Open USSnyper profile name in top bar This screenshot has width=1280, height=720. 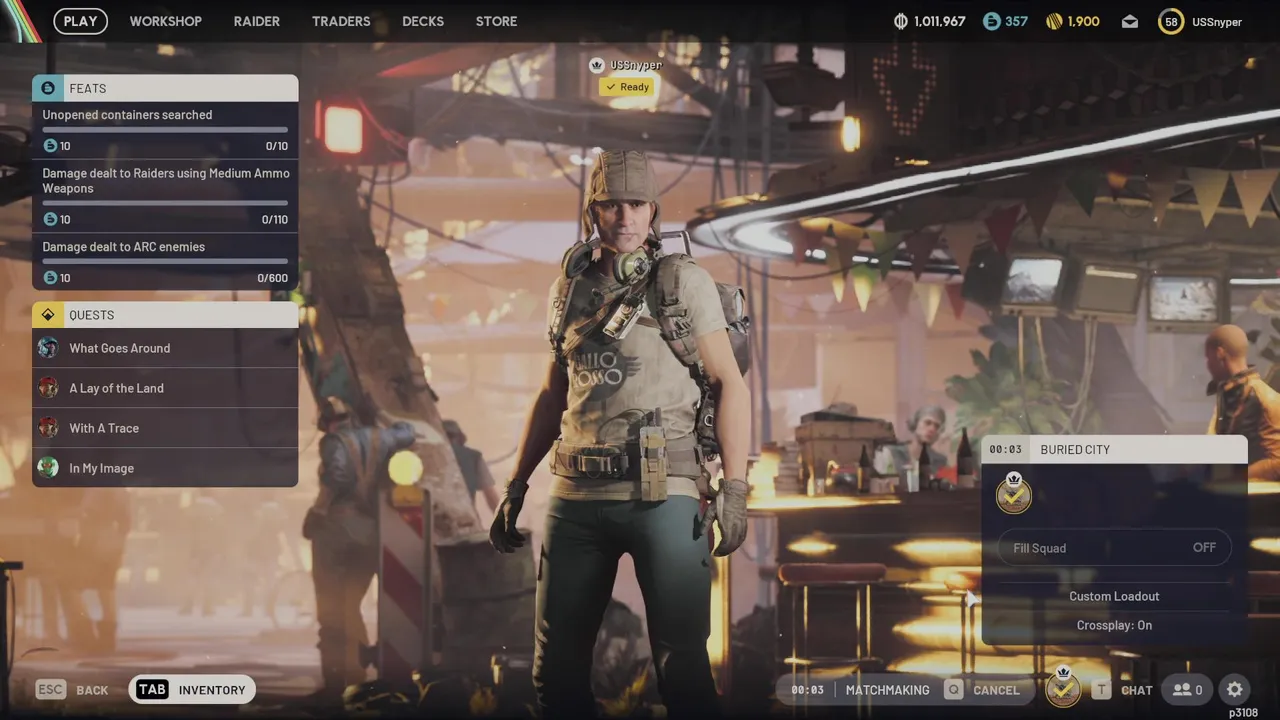[1217, 22]
